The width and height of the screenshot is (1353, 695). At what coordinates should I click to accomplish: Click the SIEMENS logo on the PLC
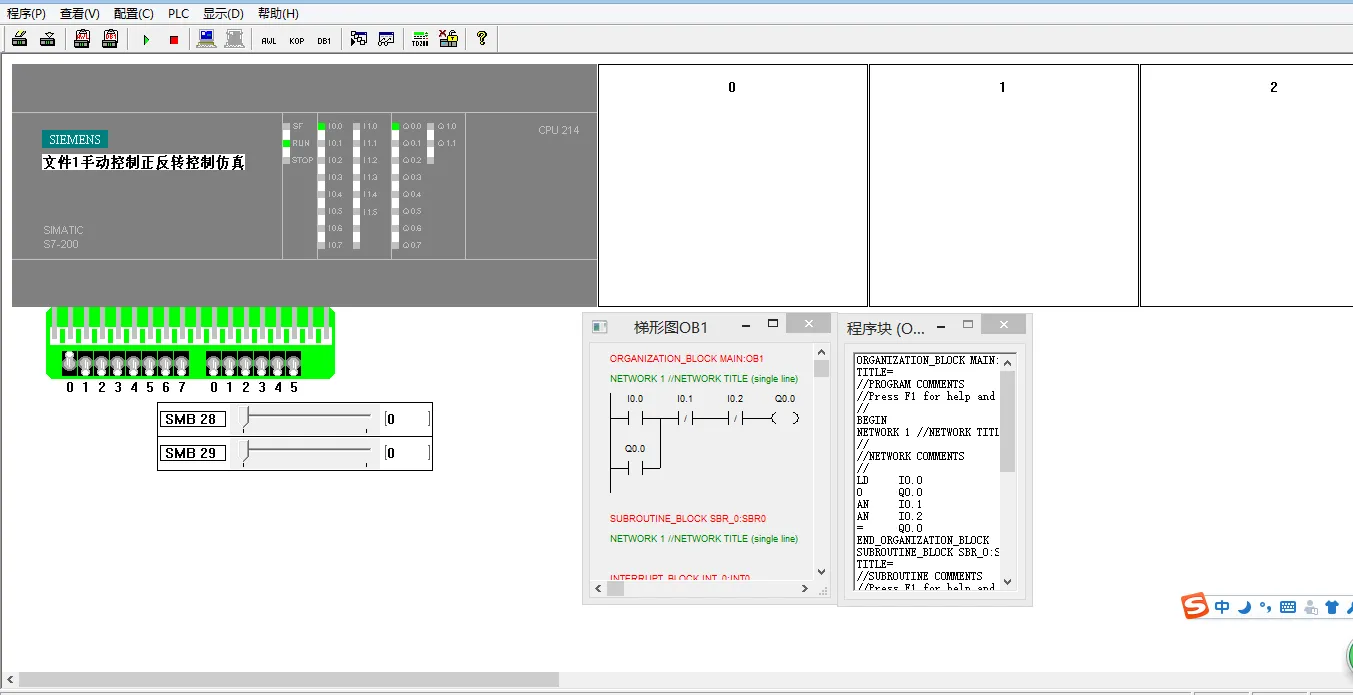(75, 140)
